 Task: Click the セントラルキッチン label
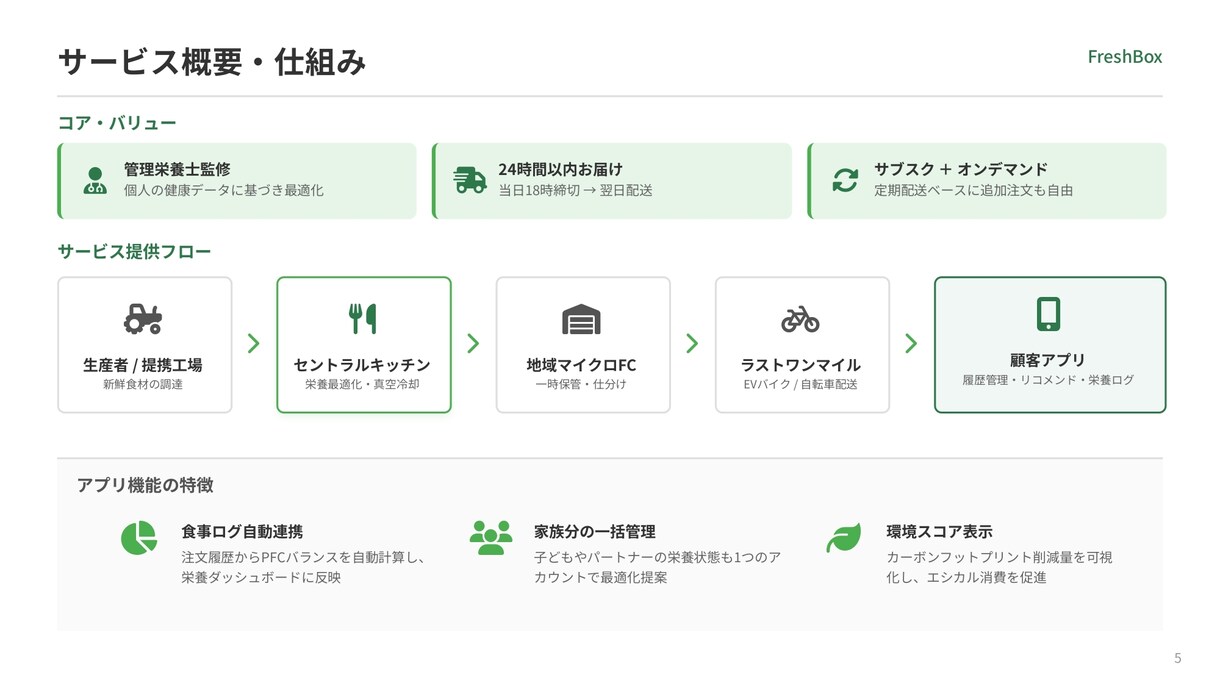pos(363,365)
